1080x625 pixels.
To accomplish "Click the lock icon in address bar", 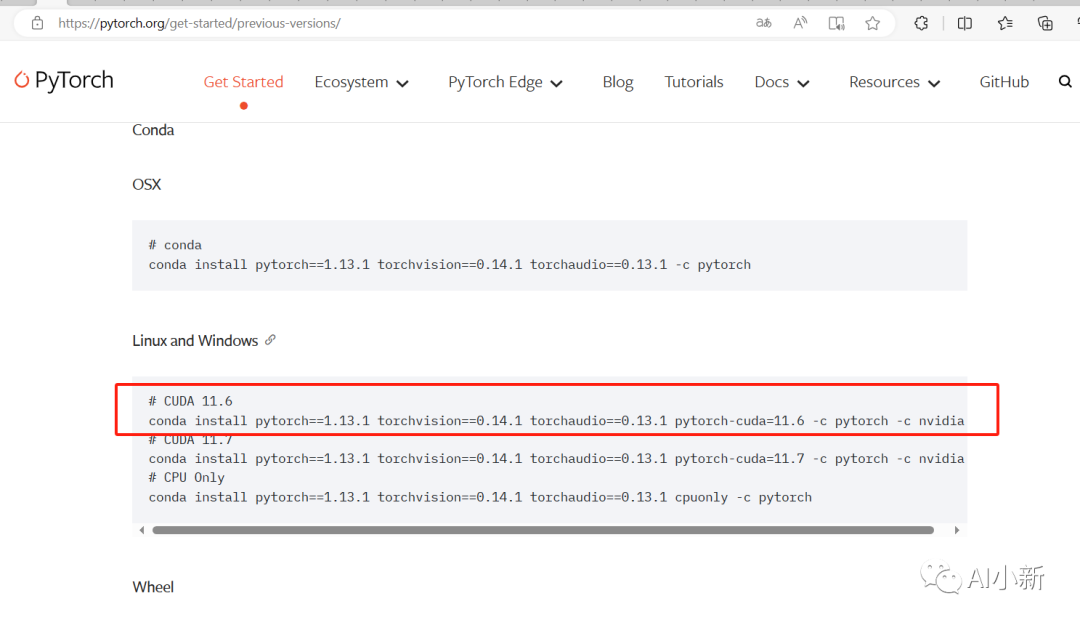I will [37, 23].
